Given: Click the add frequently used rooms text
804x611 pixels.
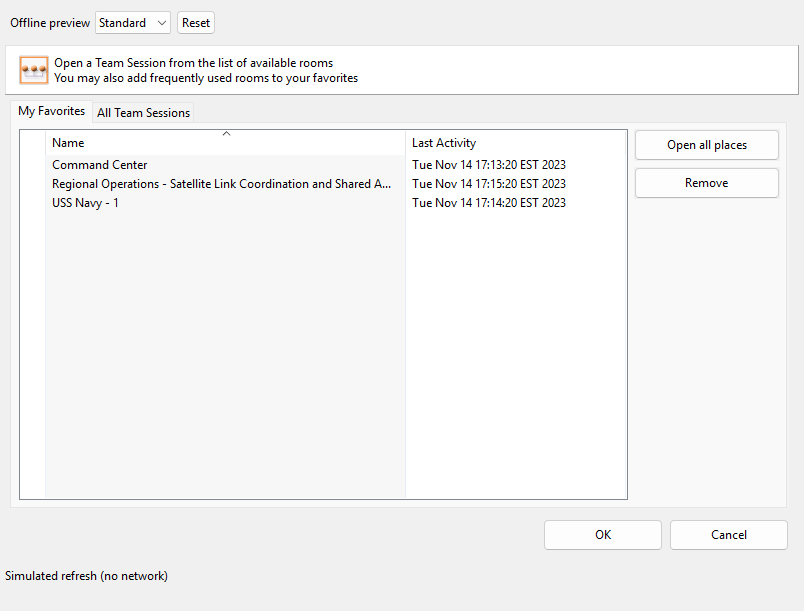Looking at the screenshot, I should 206,78.
